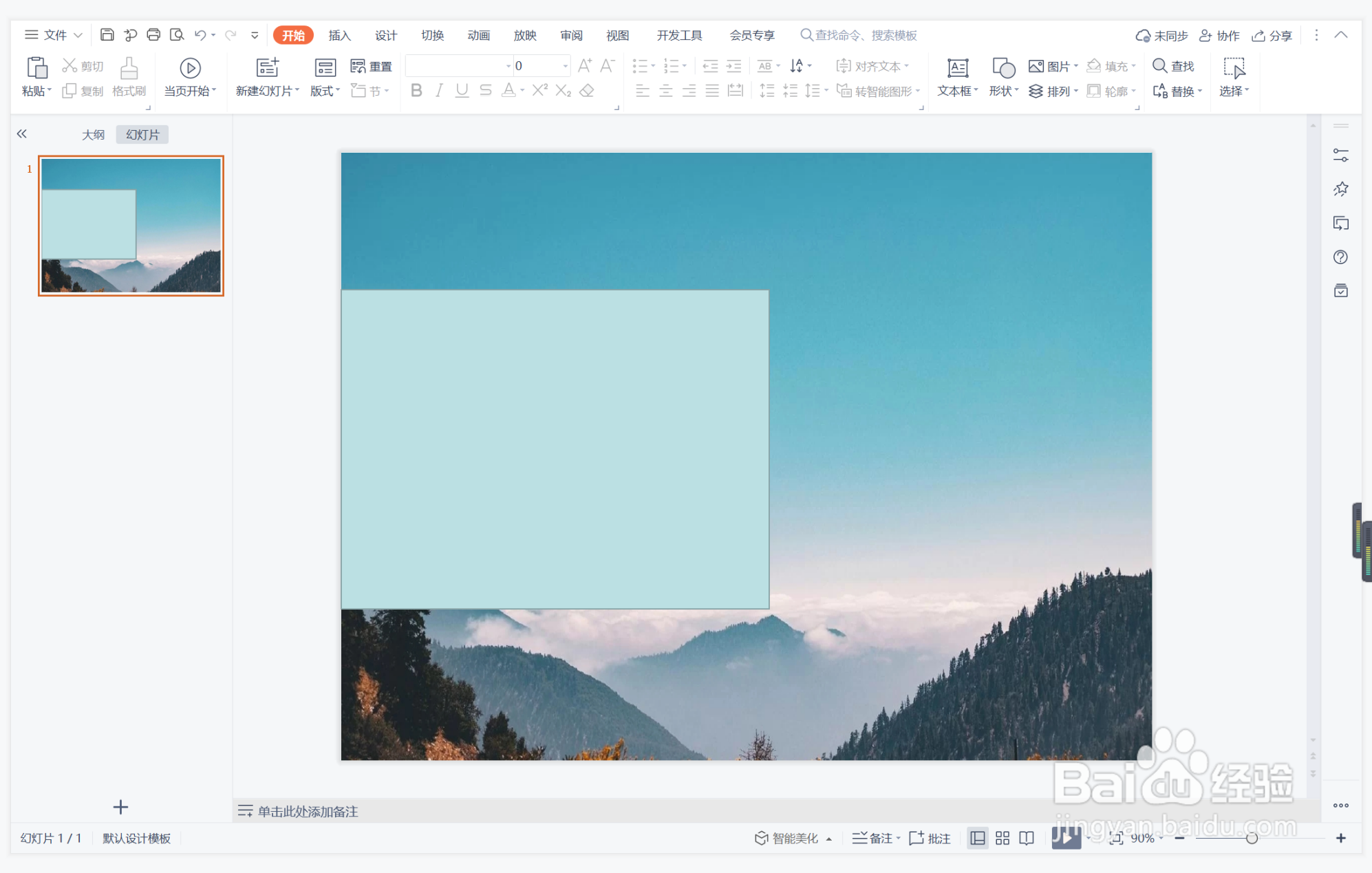Insert a text box via 文本框 icon
The height and width of the screenshot is (873, 1372).
coord(957,69)
